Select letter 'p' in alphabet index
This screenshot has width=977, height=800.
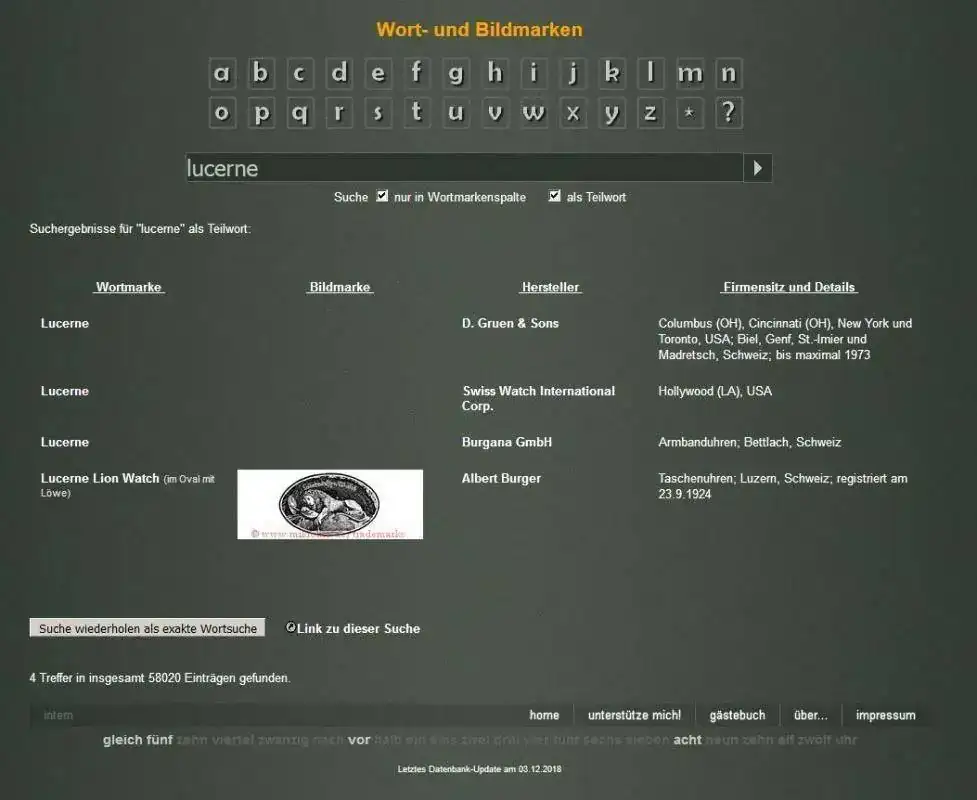(x=260, y=113)
